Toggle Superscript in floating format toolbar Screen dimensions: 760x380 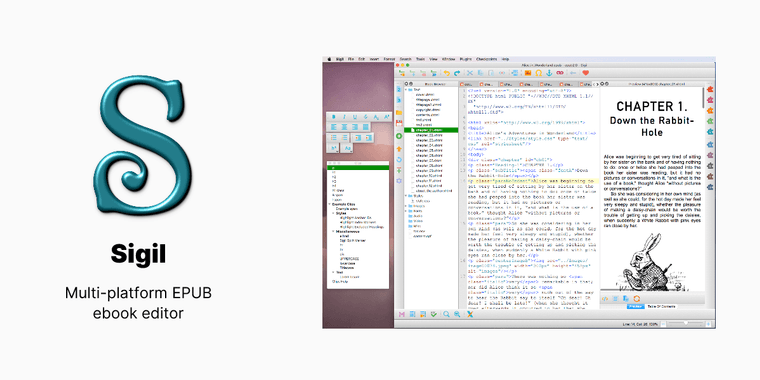[386, 117]
